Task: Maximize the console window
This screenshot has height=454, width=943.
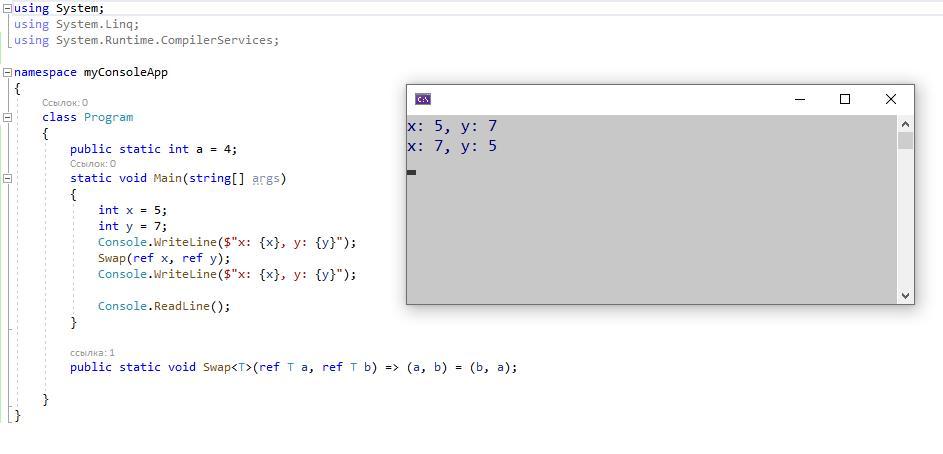Action: pos(845,99)
